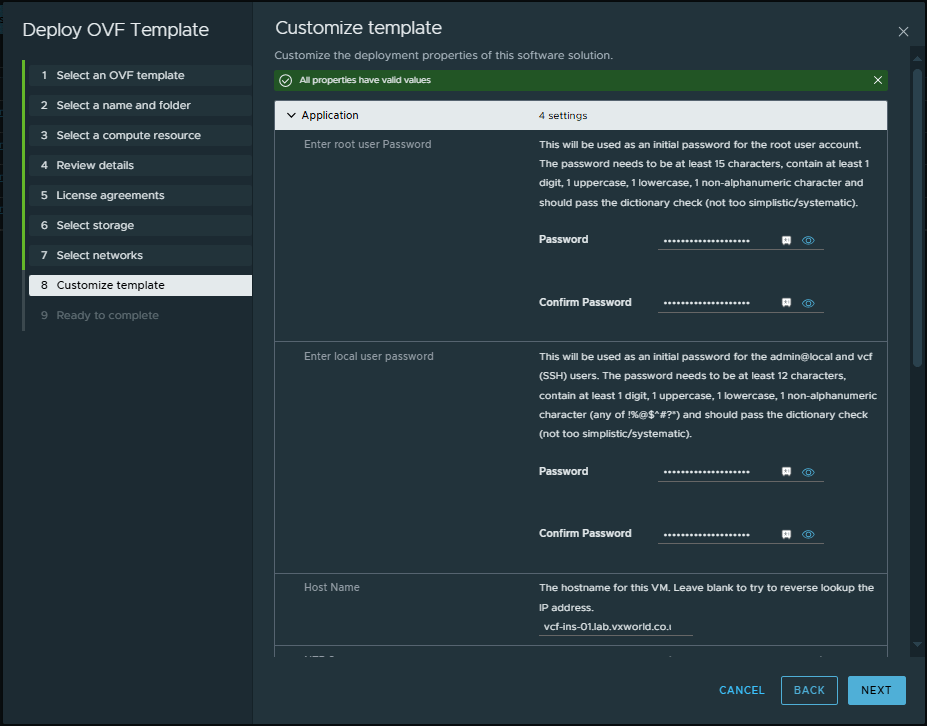Open step 7 Select networks
The width and height of the screenshot is (927, 726).
pyautogui.click(x=99, y=255)
